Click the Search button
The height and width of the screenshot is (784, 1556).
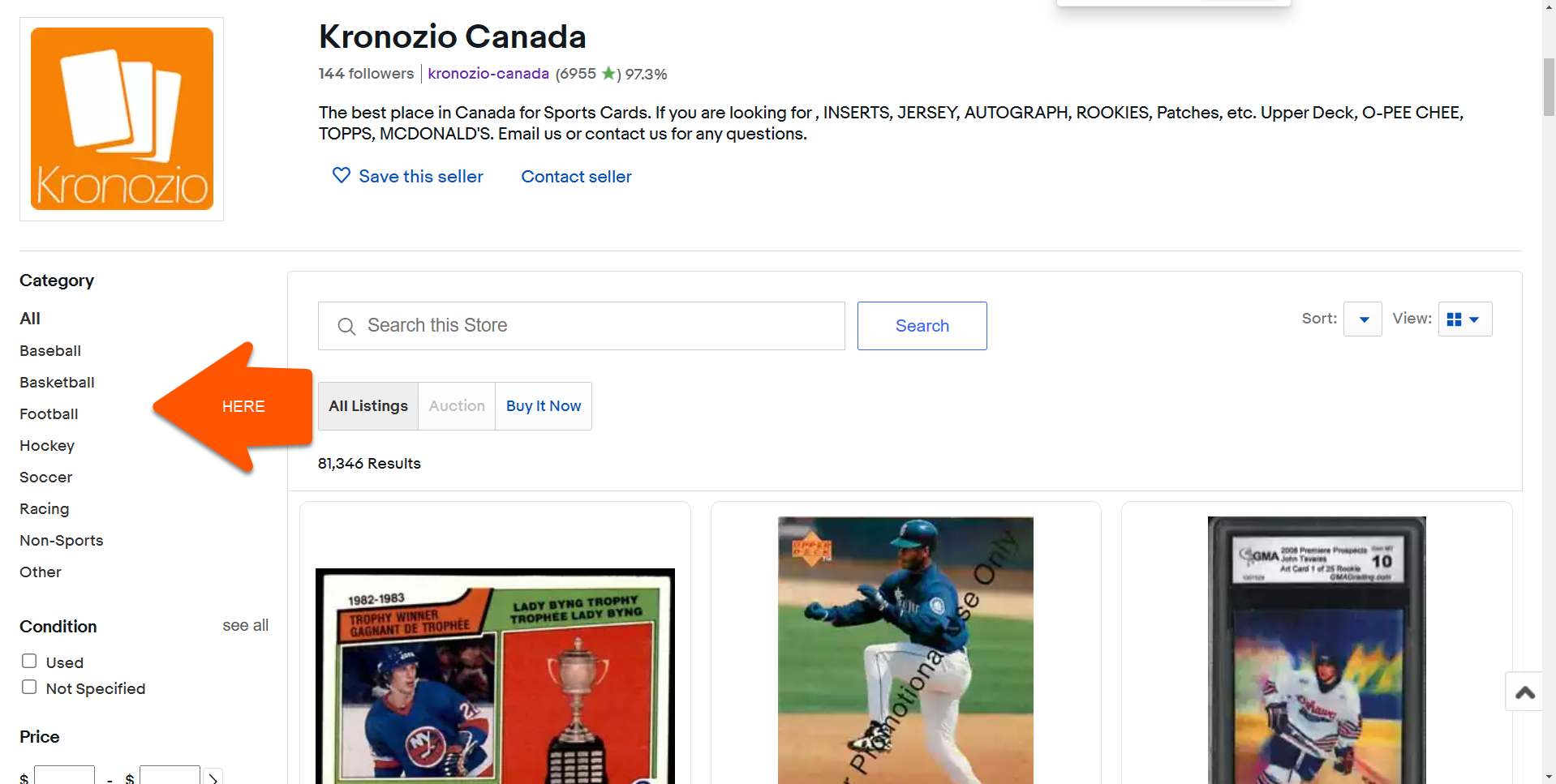[x=922, y=326]
